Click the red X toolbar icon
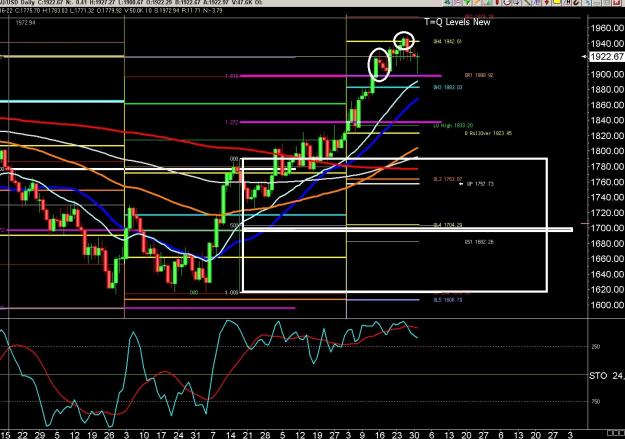This screenshot has width=625, height=439. tap(616, 2)
